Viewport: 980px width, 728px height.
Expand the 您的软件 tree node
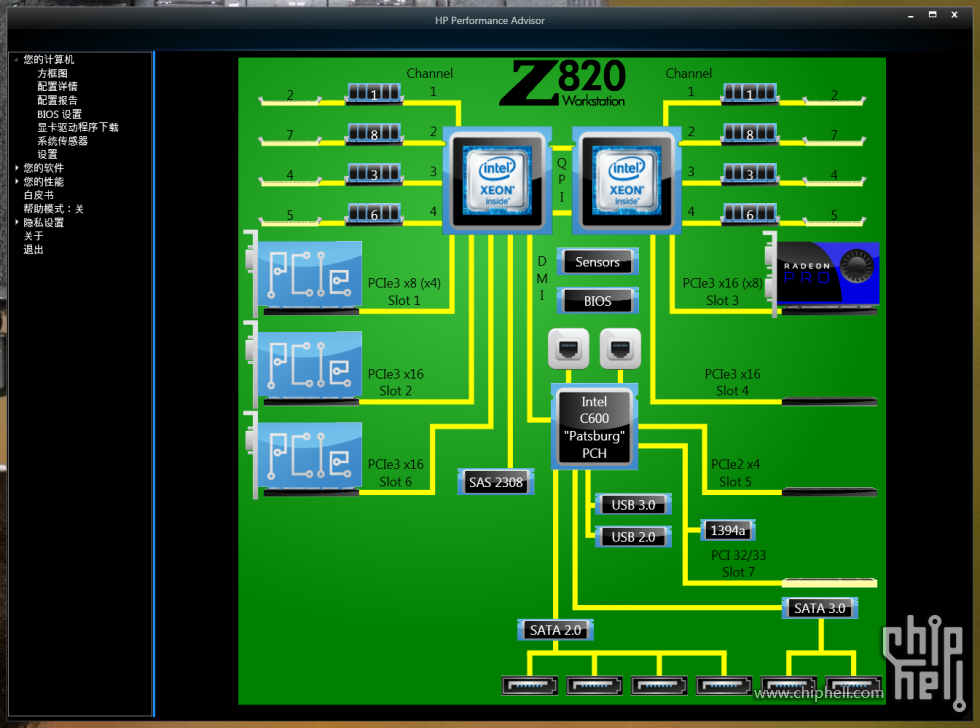coord(16,167)
